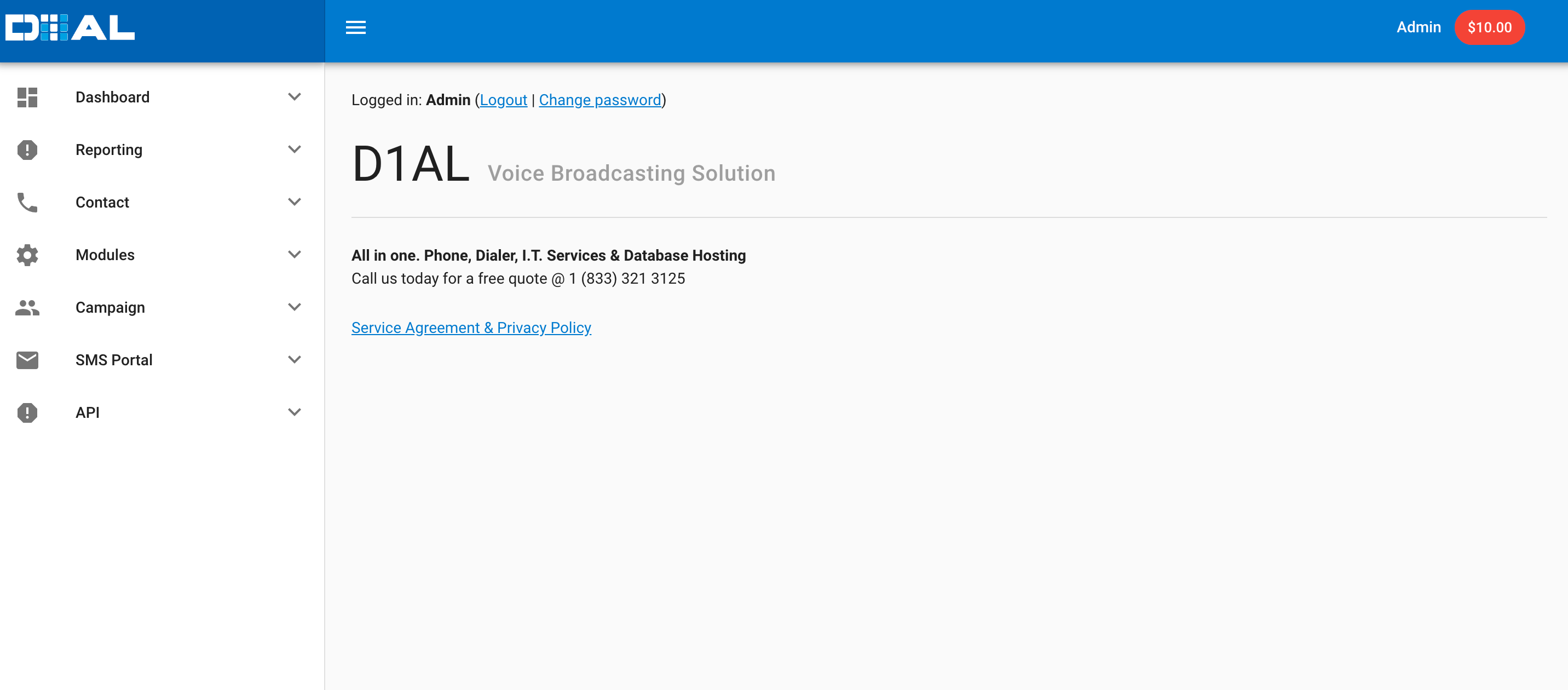Image resolution: width=1568 pixels, height=690 pixels.
Task: Click the $10.00 balance button
Action: 1489,27
